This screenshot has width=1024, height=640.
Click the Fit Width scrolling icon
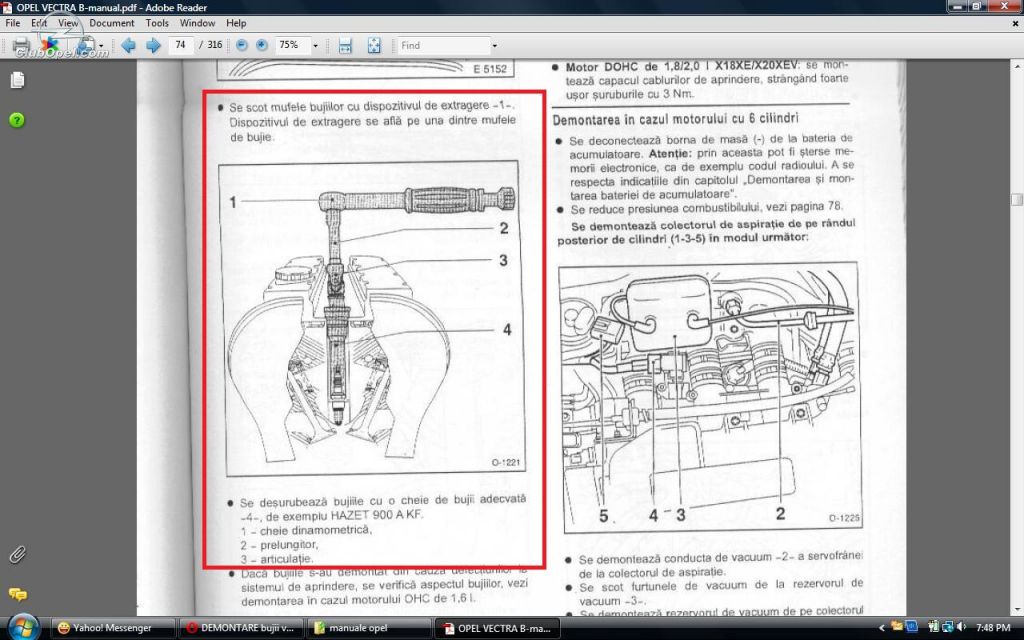[345, 45]
